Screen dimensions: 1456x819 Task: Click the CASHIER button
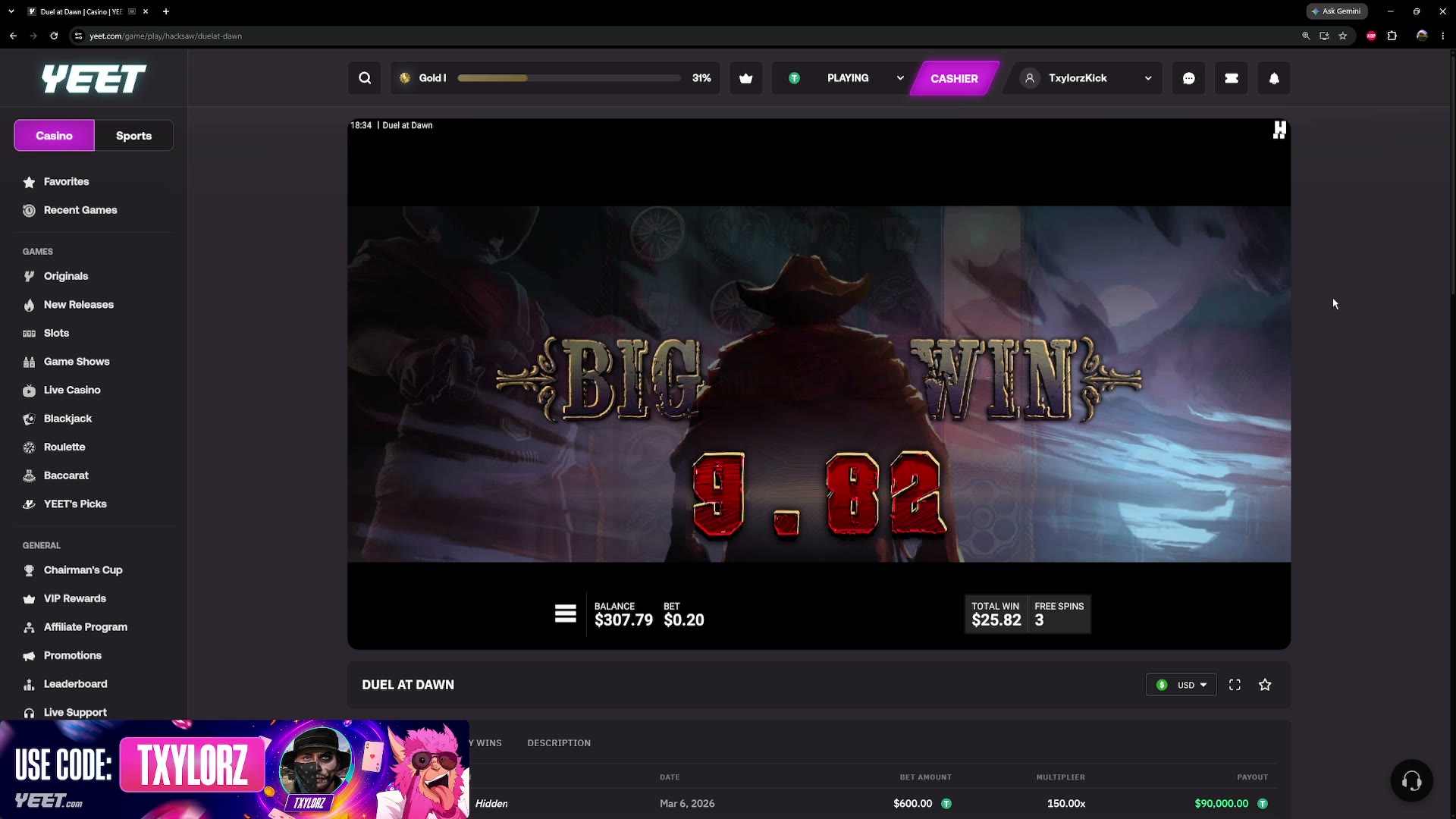[x=954, y=78]
